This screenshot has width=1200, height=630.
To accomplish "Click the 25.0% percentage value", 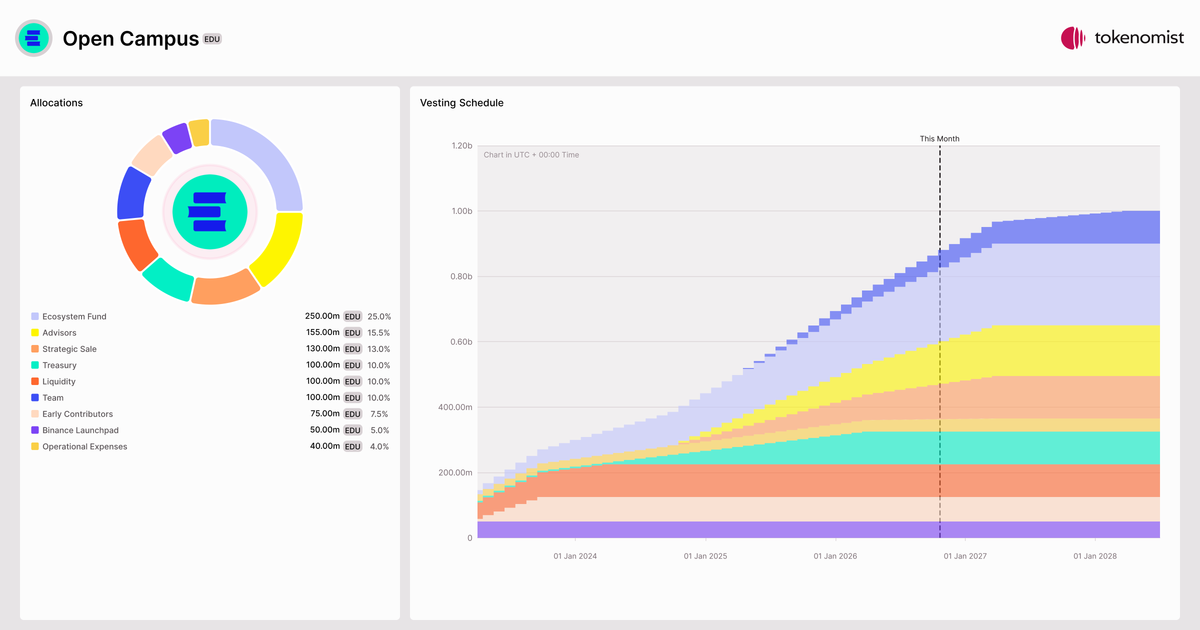I will (x=379, y=316).
